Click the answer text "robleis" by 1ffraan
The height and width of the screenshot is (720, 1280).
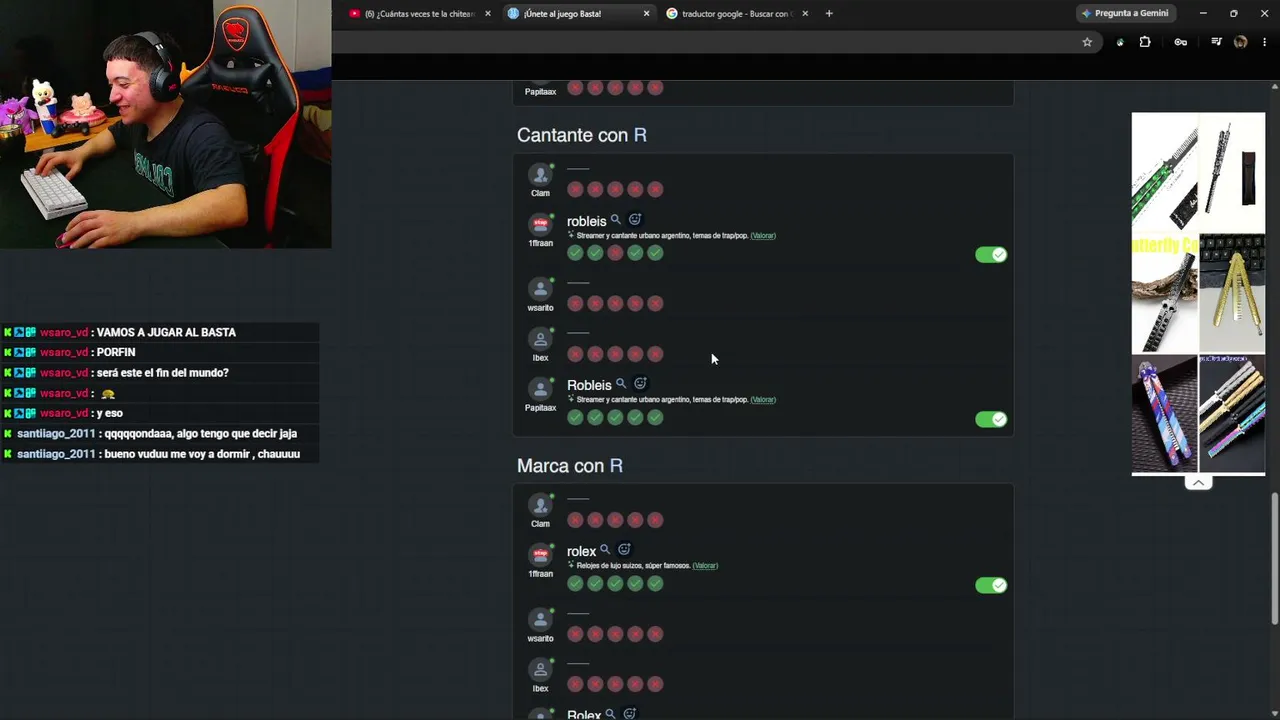point(587,221)
